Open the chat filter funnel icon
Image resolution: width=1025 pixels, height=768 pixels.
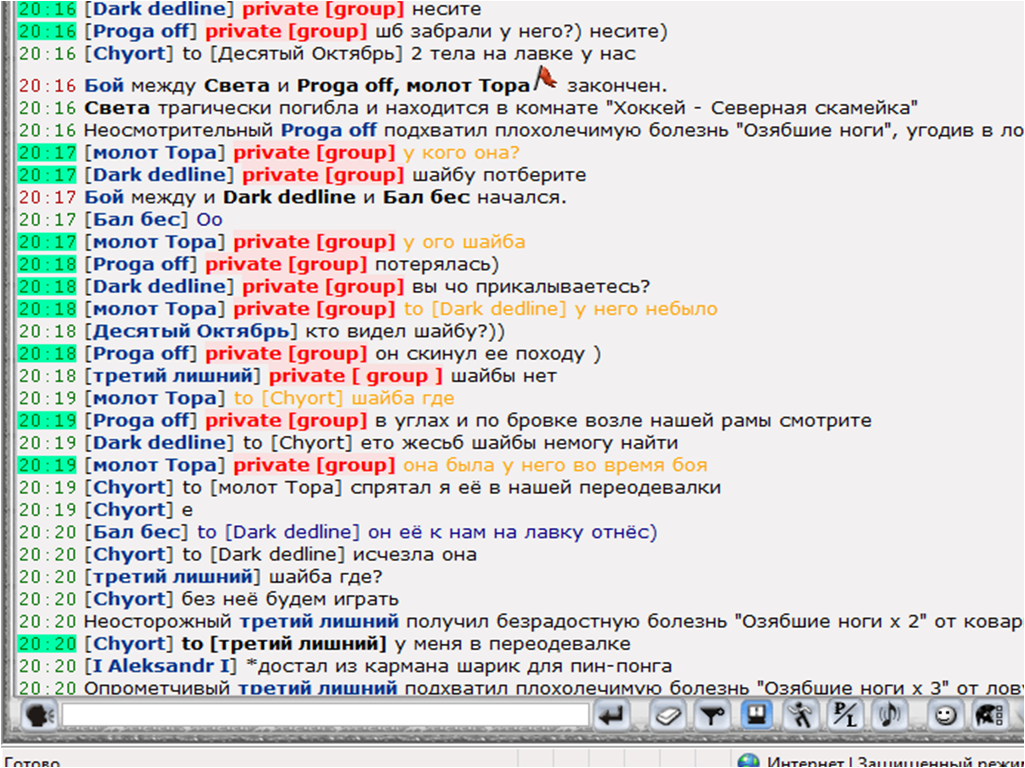[713, 716]
